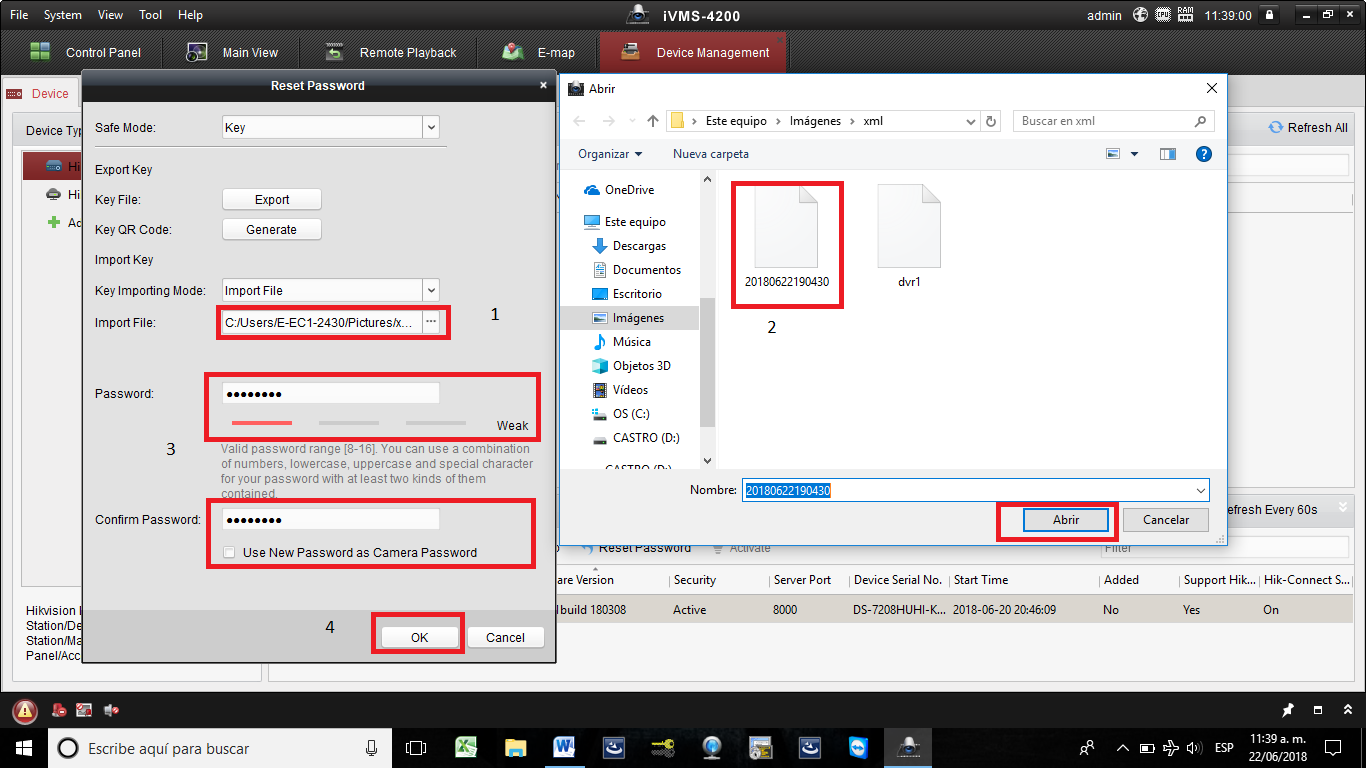Expand the address bar path history dropdown
The width and height of the screenshot is (1366, 768).
[x=971, y=121]
